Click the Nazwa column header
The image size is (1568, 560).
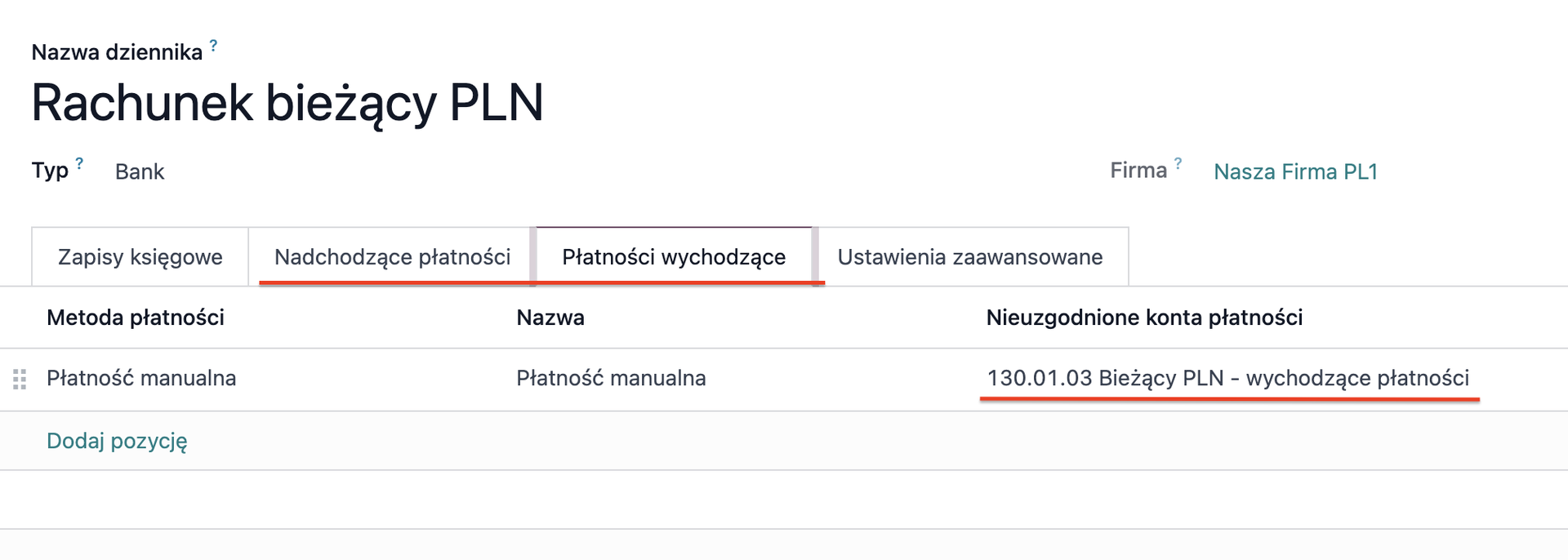point(550,318)
